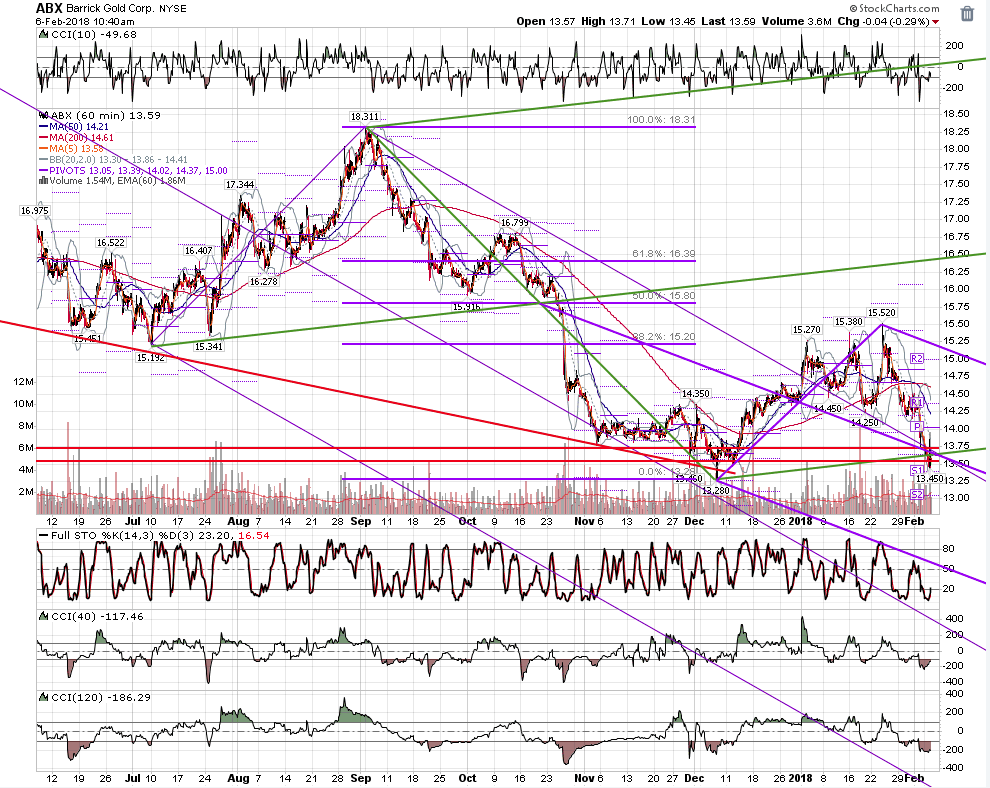990x788 pixels.
Task: Click the ABX (60 min) price legend icon
Action: (44, 116)
